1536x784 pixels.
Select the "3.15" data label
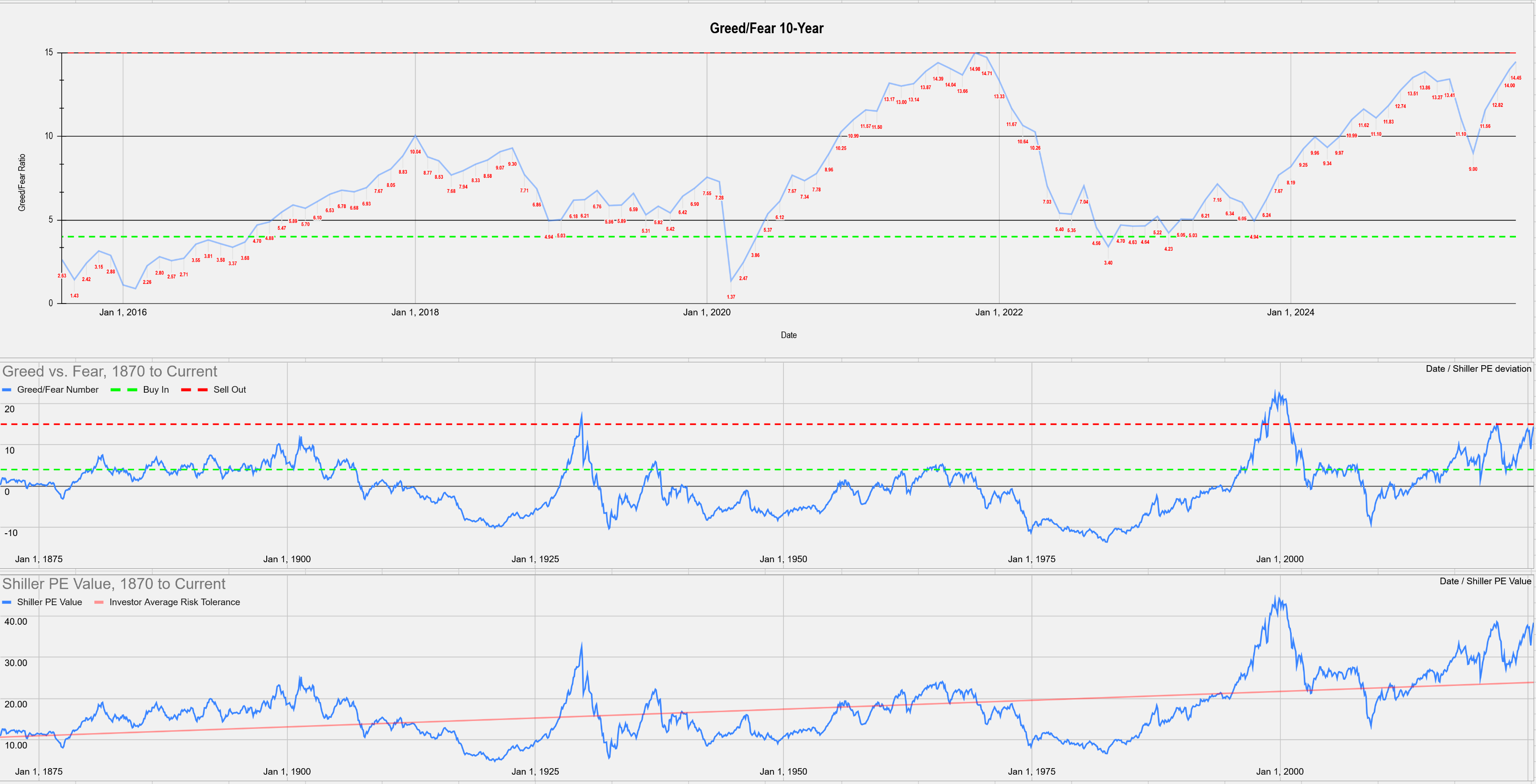point(99,267)
